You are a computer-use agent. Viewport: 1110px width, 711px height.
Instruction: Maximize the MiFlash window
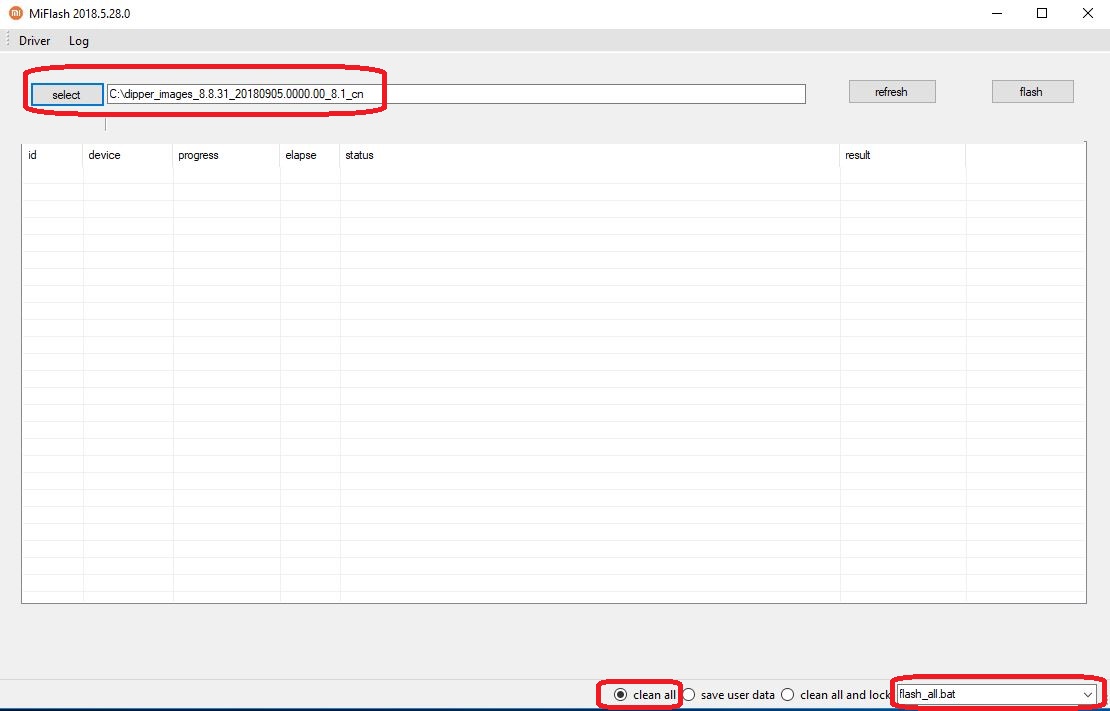tap(1042, 13)
